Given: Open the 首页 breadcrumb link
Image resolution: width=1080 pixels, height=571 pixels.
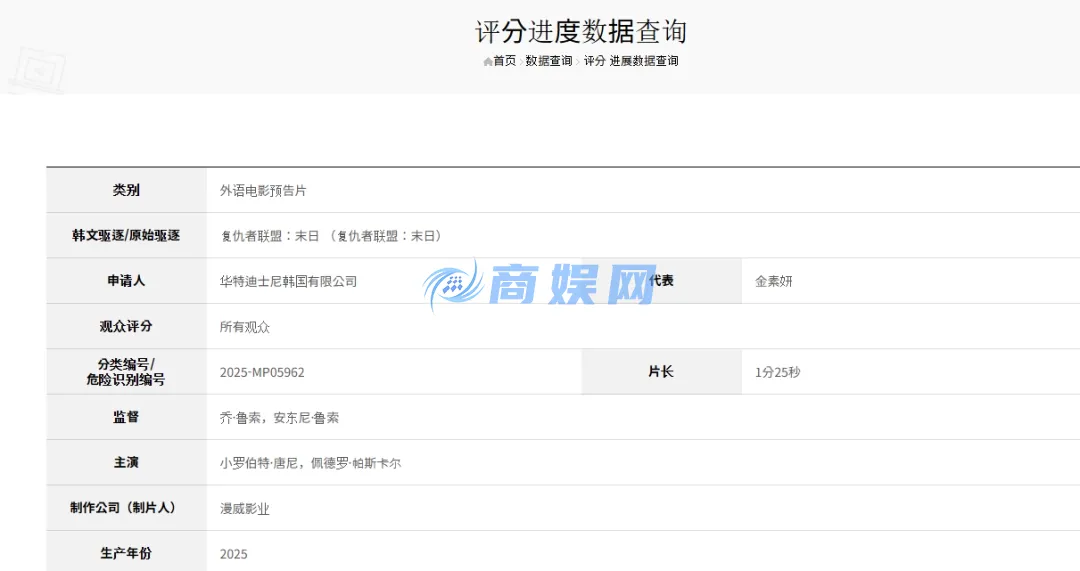Looking at the screenshot, I should [504, 61].
